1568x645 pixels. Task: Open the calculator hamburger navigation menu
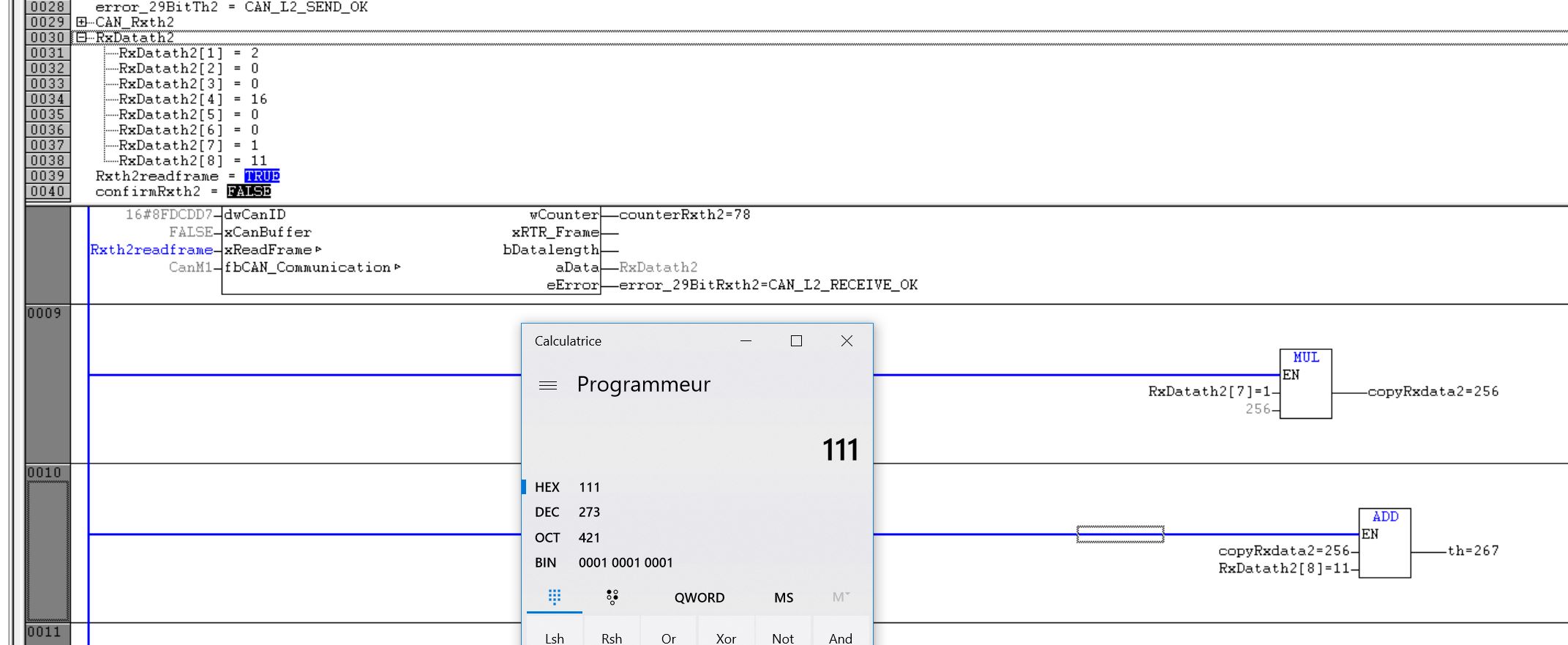548,385
